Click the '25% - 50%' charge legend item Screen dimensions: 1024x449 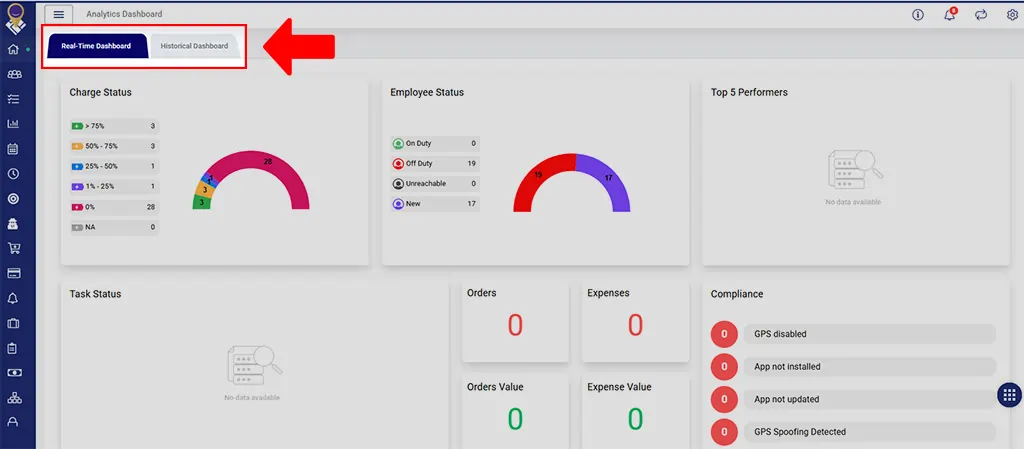(114, 166)
